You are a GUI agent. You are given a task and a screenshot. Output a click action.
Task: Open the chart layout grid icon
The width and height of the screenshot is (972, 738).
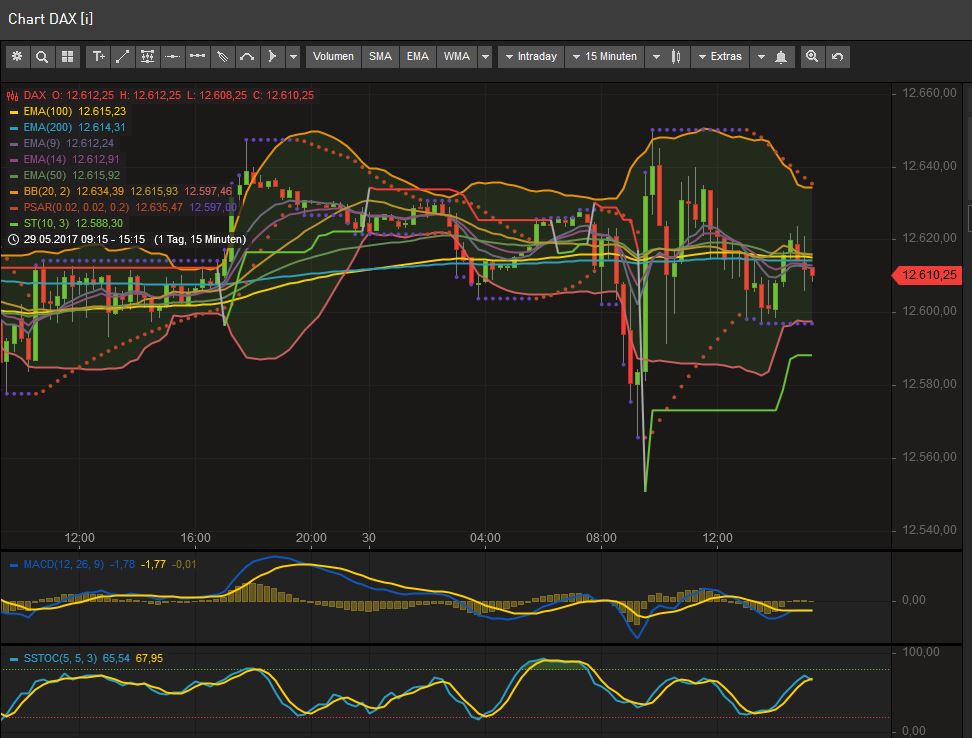pyautogui.click(x=67, y=57)
